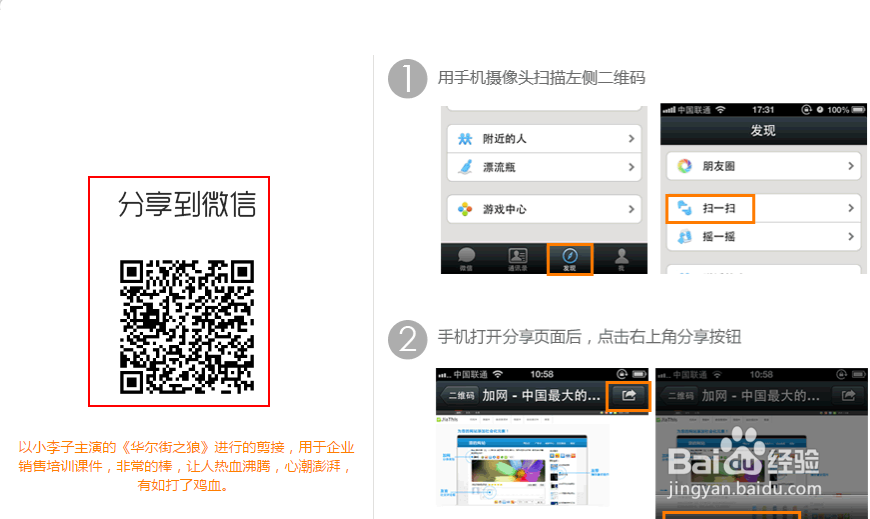Select the 扫一扫 label

pos(719,208)
